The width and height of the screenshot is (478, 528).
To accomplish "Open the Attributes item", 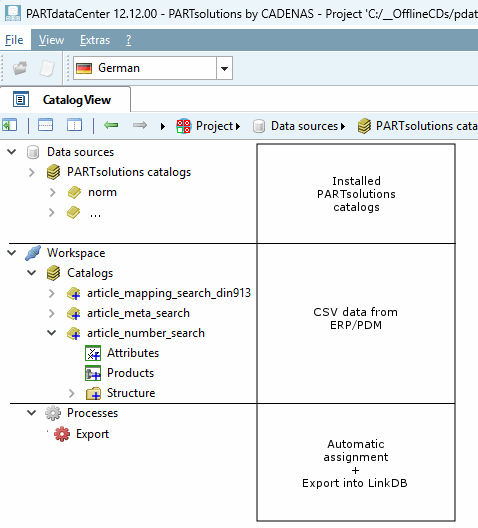I will coord(133,353).
